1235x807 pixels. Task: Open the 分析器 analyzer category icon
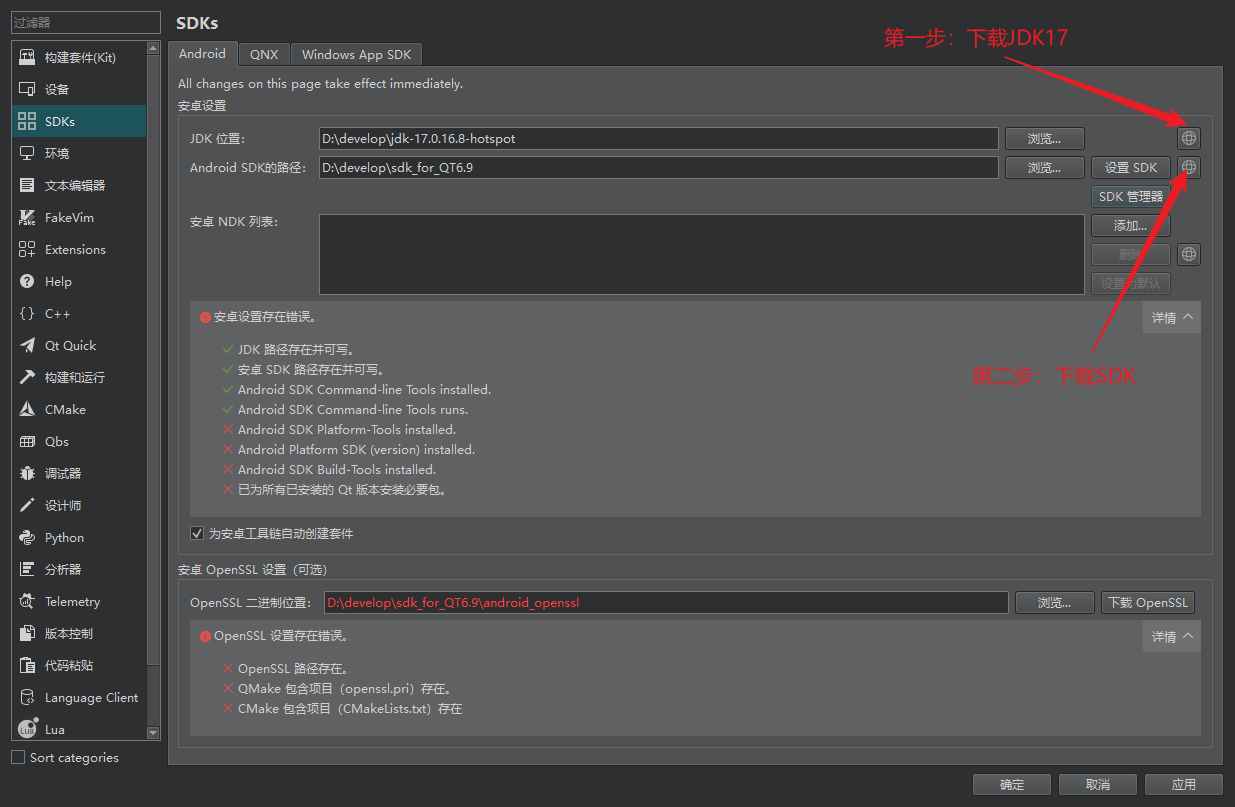pos(27,569)
